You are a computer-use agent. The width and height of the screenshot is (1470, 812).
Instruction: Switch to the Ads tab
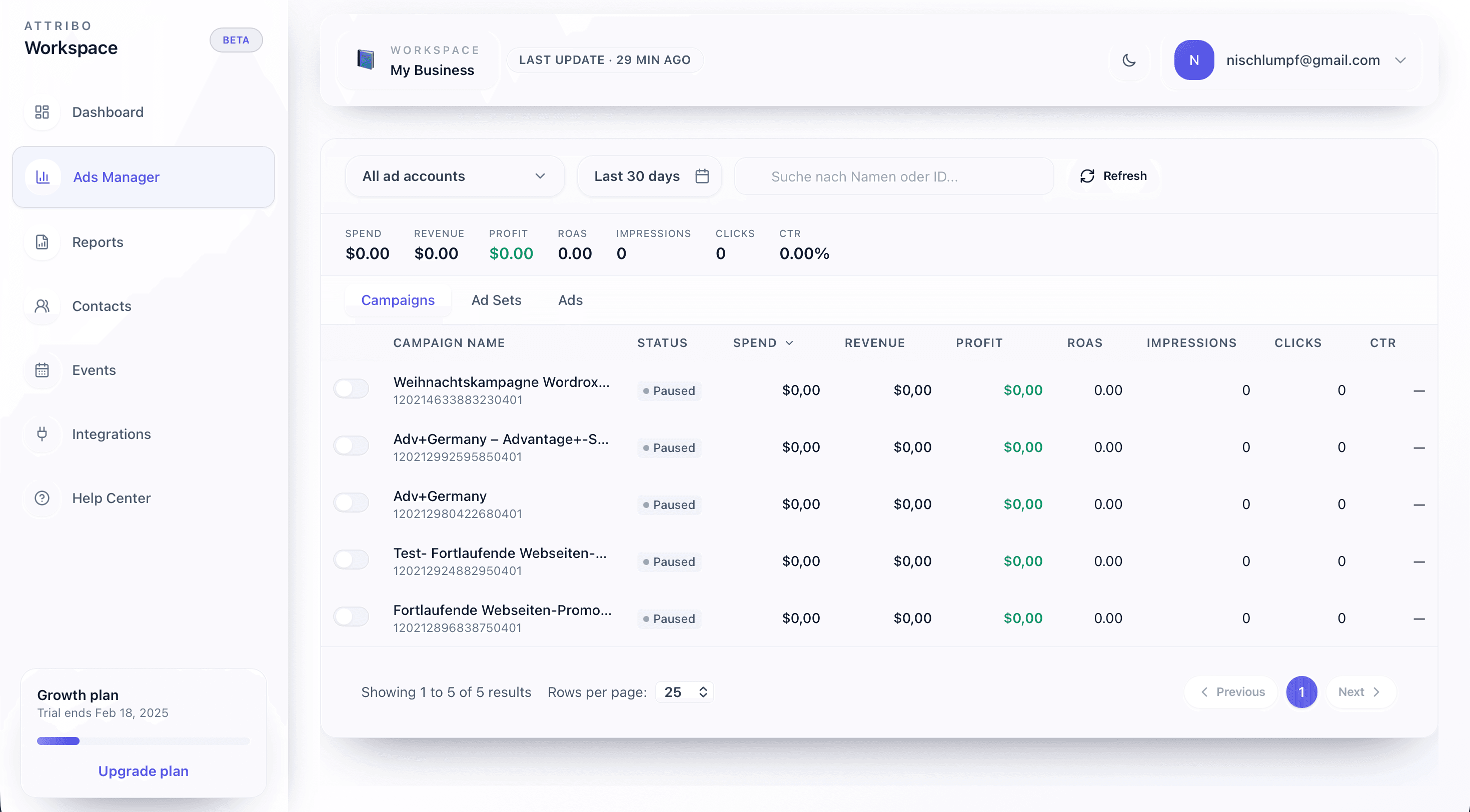click(x=570, y=299)
